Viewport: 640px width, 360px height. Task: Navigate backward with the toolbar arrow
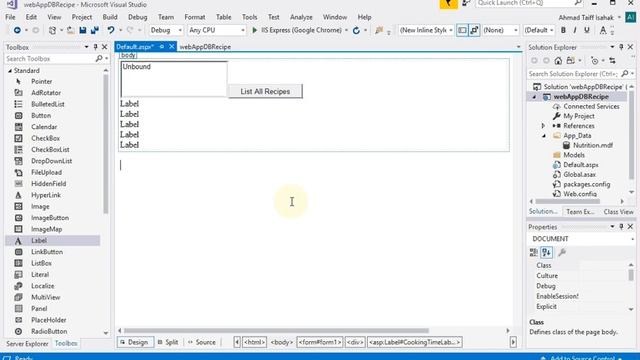point(17,30)
